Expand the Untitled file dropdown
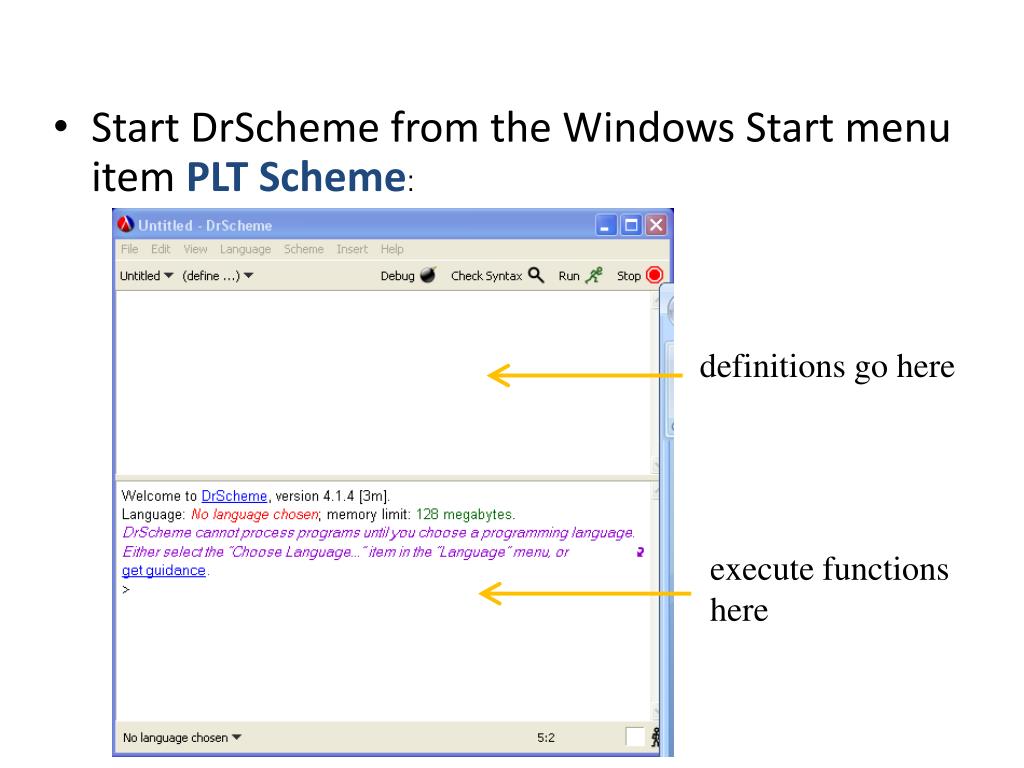This screenshot has height=768, width=1024. point(146,276)
